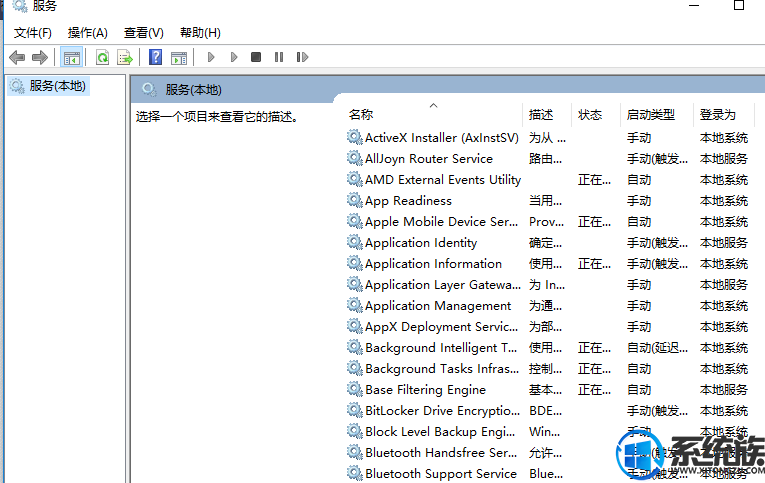This screenshot has height=483, width=765.
Task: Click the gear icon beside AMD External Events
Action: pos(355,179)
